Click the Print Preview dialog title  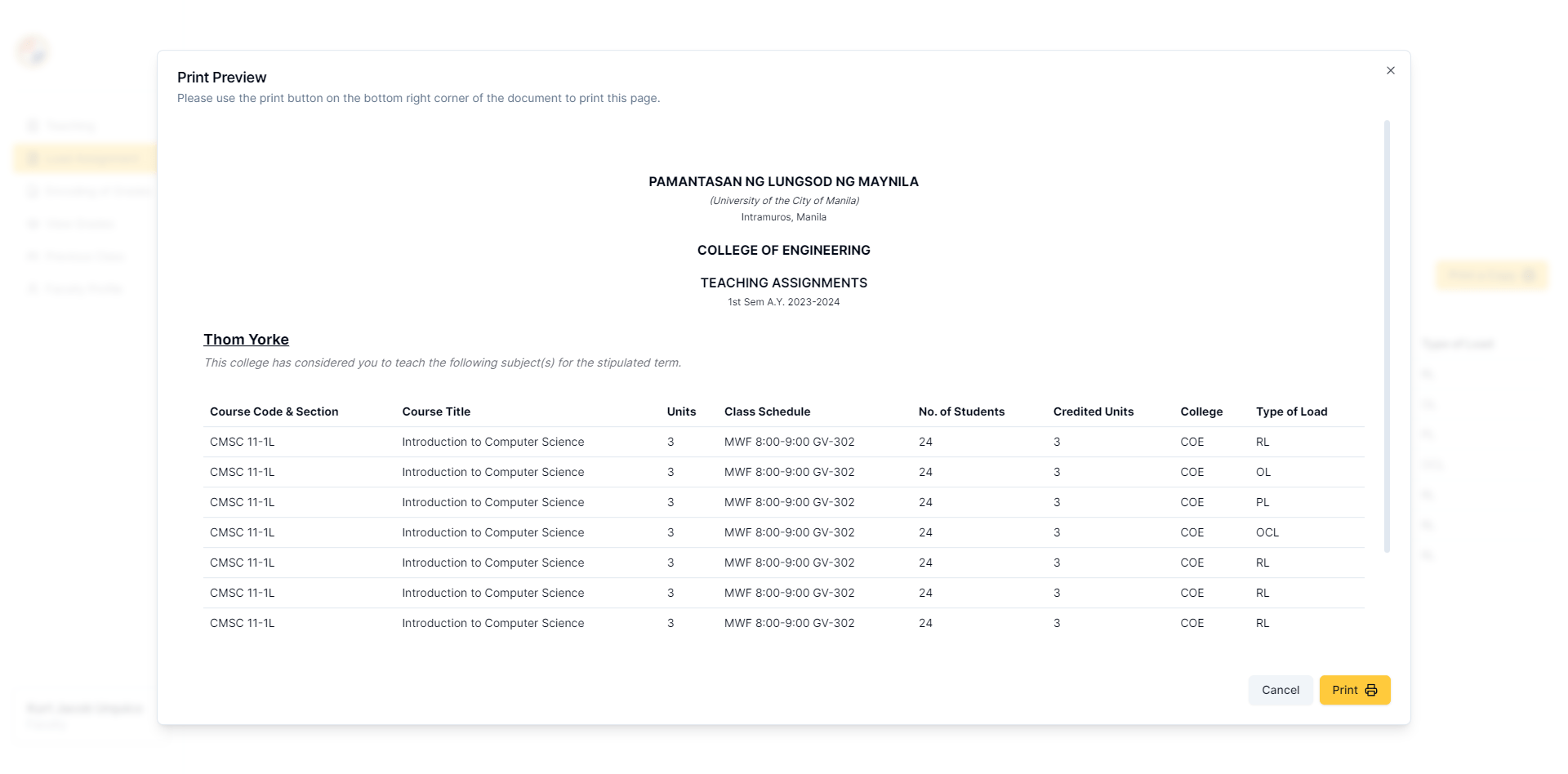coord(221,78)
